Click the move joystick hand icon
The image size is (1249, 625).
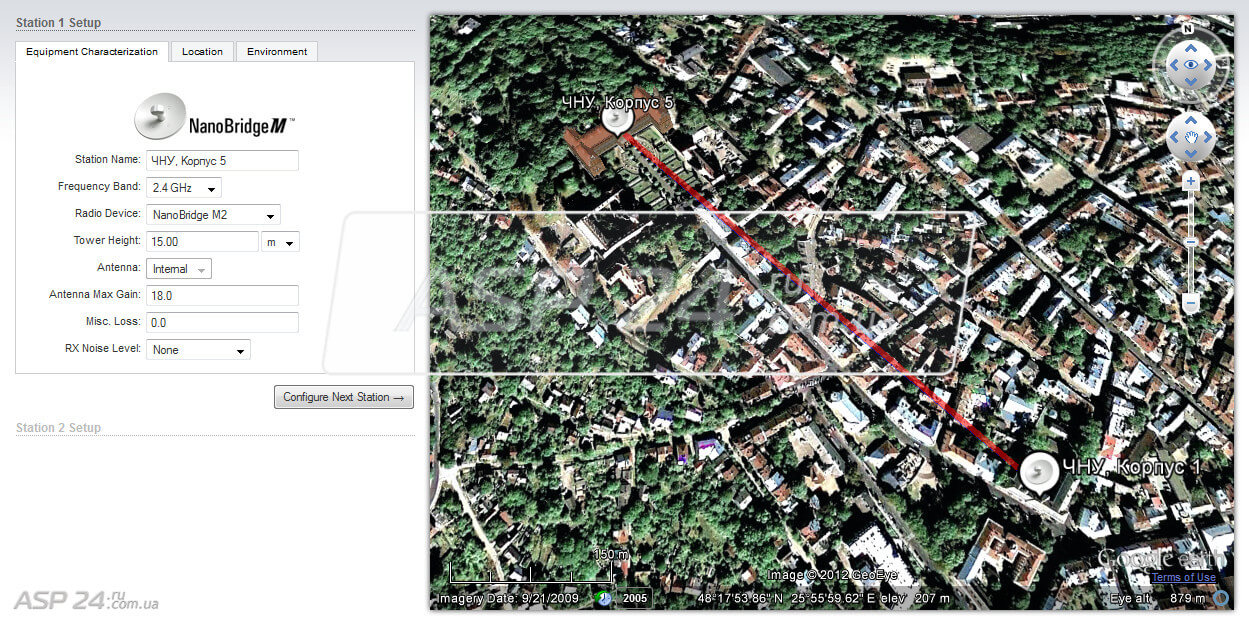1190,136
